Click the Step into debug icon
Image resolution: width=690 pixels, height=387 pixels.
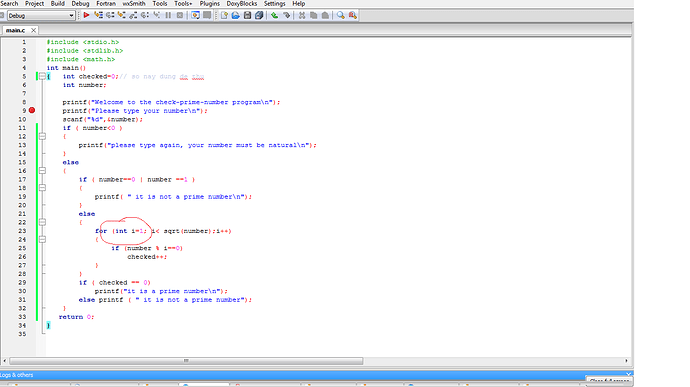[121, 15]
